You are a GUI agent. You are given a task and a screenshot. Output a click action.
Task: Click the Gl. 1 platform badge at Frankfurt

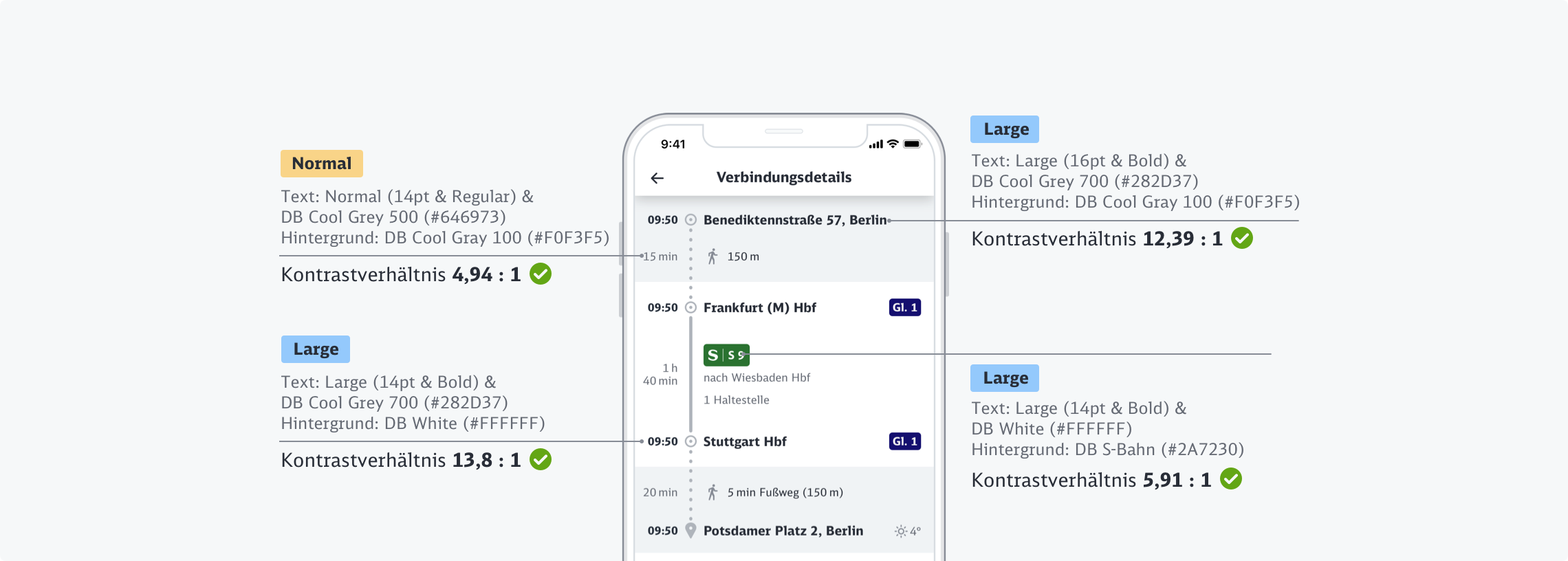(x=905, y=307)
